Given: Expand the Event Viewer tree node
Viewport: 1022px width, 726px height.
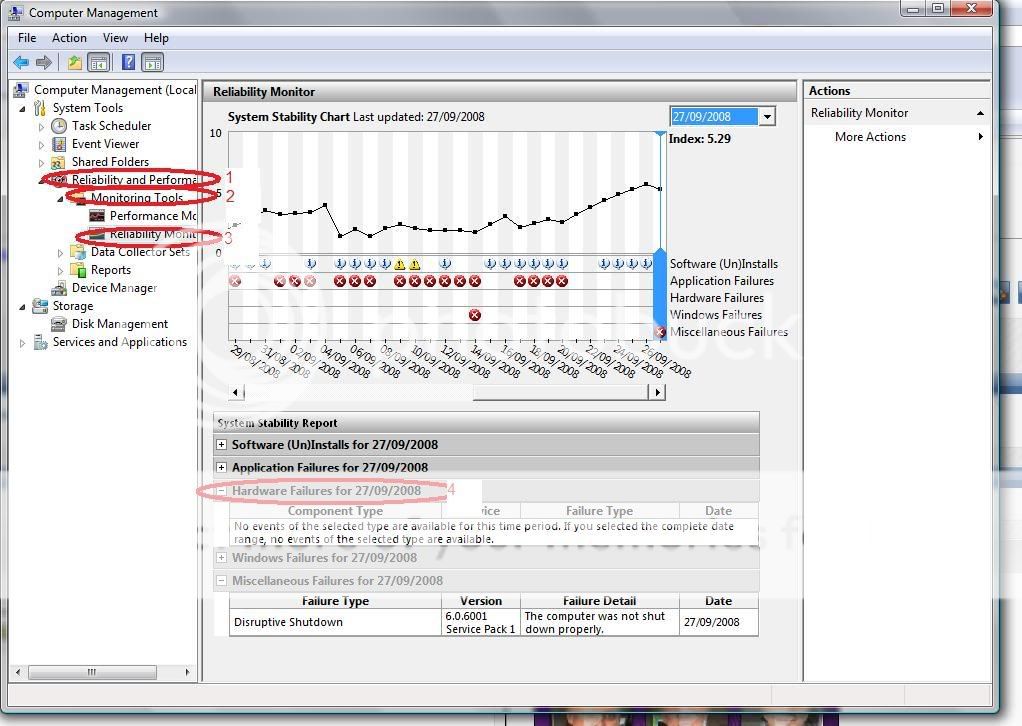Looking at the screenshot, I should pos(42,144).
